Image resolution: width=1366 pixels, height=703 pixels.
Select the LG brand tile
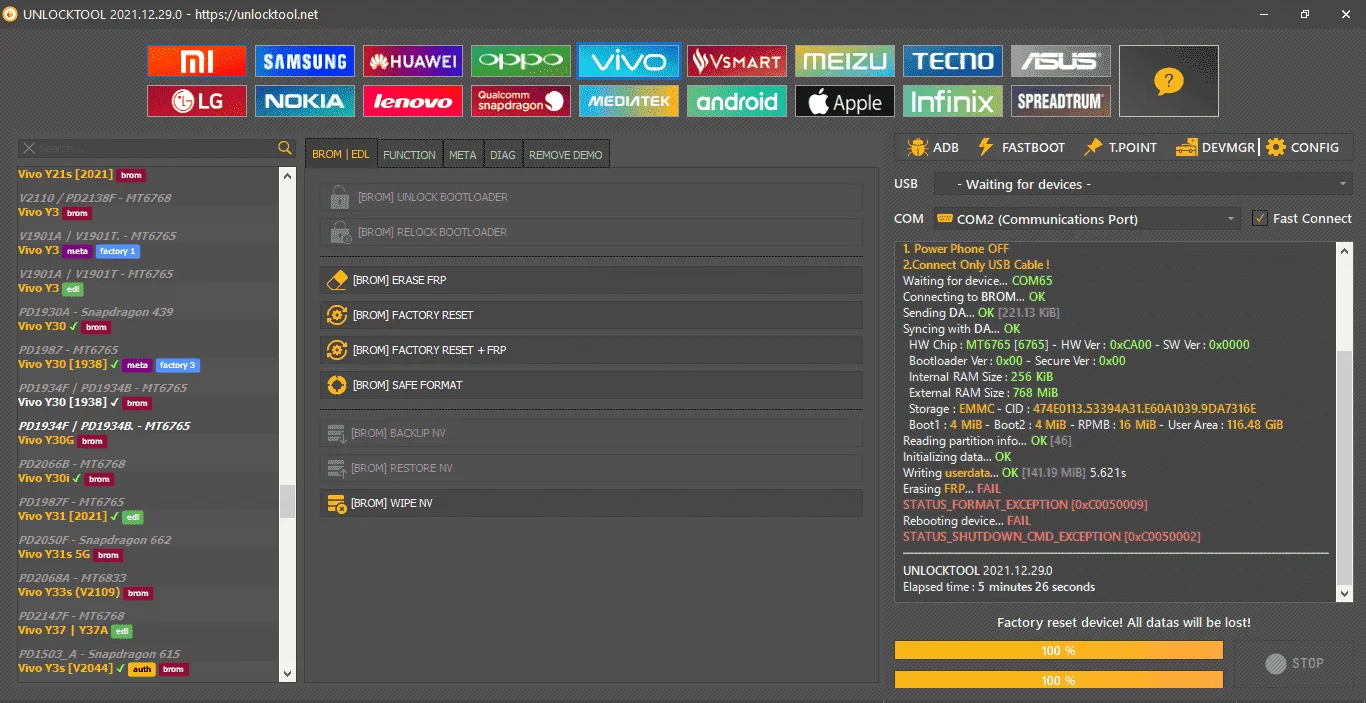pos(196,101)
